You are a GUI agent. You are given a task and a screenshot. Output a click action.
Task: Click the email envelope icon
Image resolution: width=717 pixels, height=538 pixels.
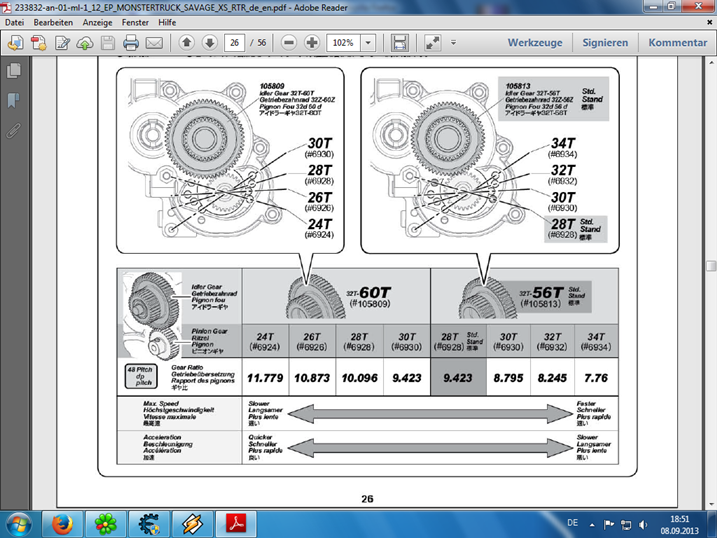pyautogui.click(x=154, y=44)
